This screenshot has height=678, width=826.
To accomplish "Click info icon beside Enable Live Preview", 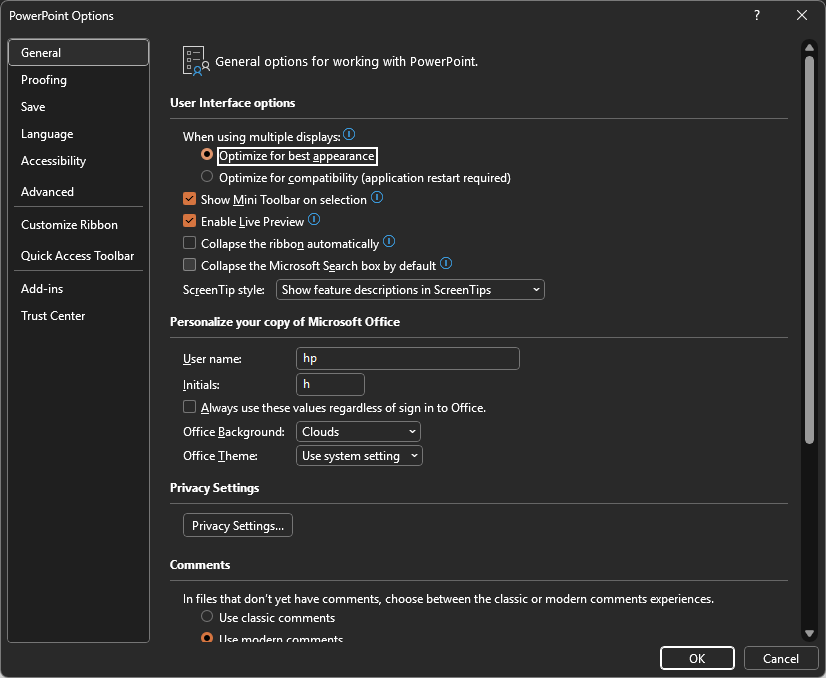I will (x=314, y=219).
